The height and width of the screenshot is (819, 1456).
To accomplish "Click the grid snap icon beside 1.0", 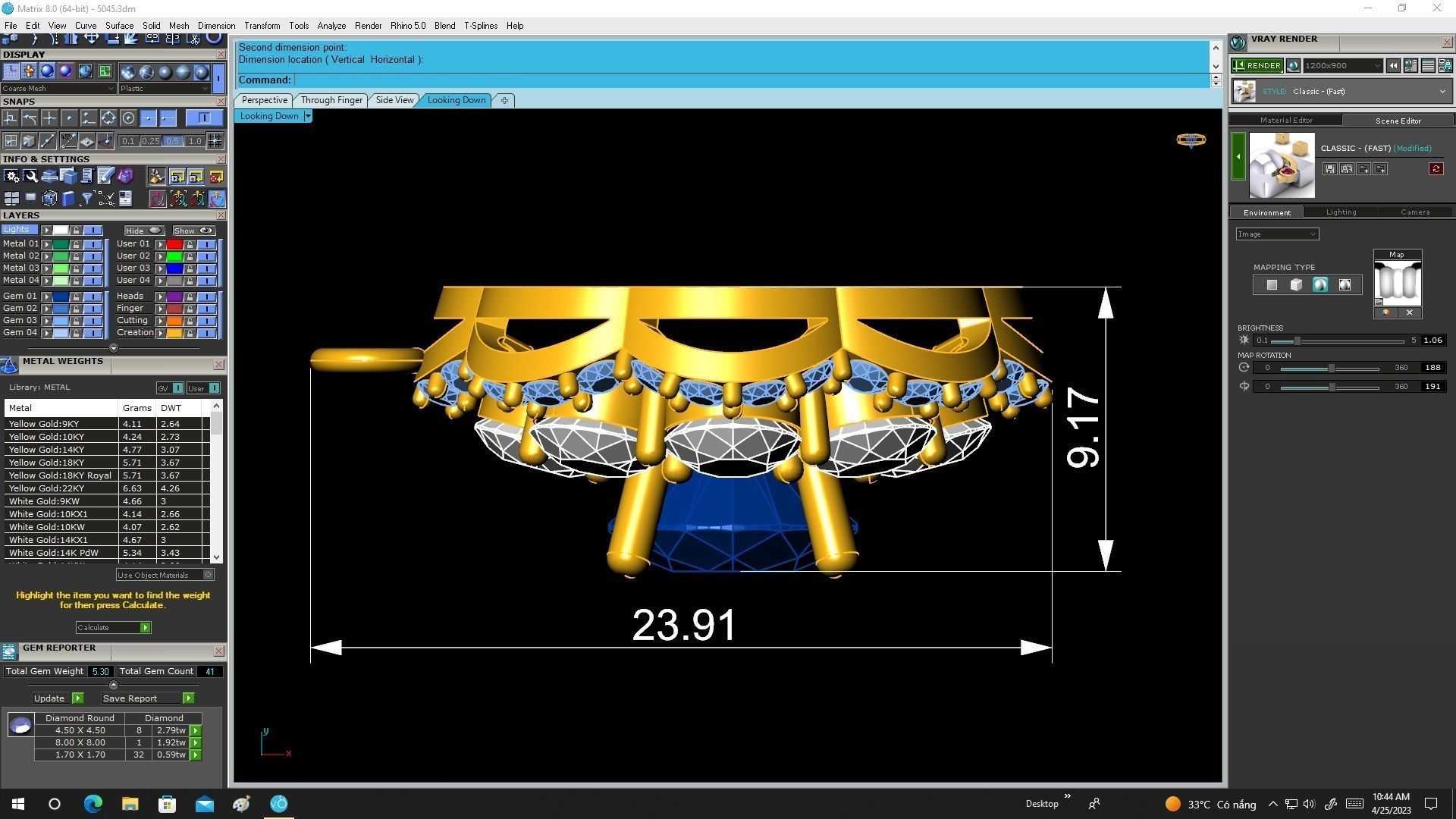I will click(215, 141).
